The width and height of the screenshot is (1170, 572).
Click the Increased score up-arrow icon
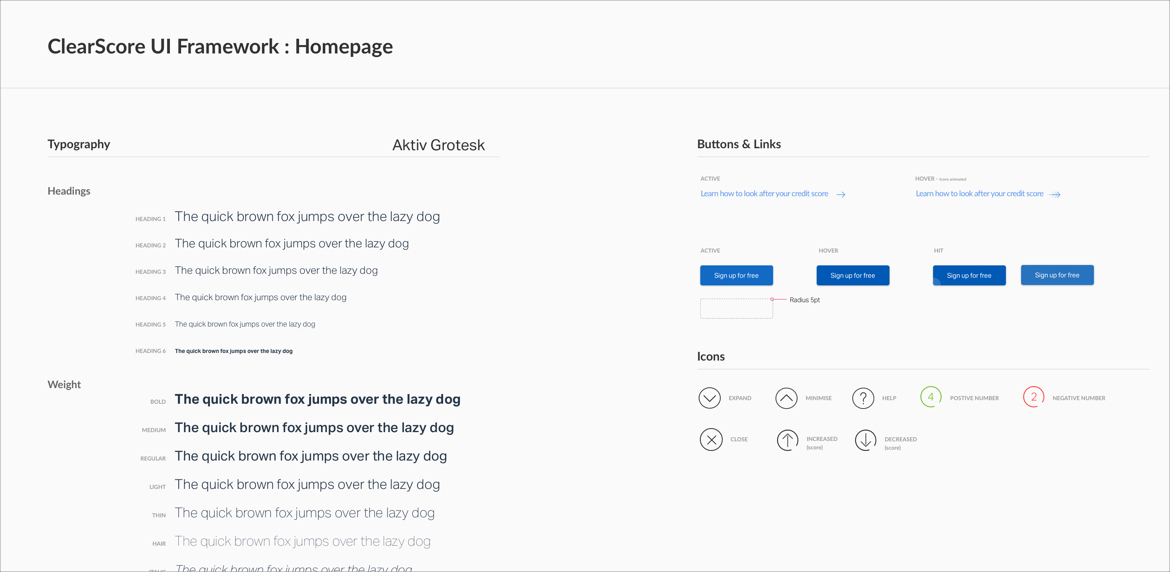tap(788, 440)
